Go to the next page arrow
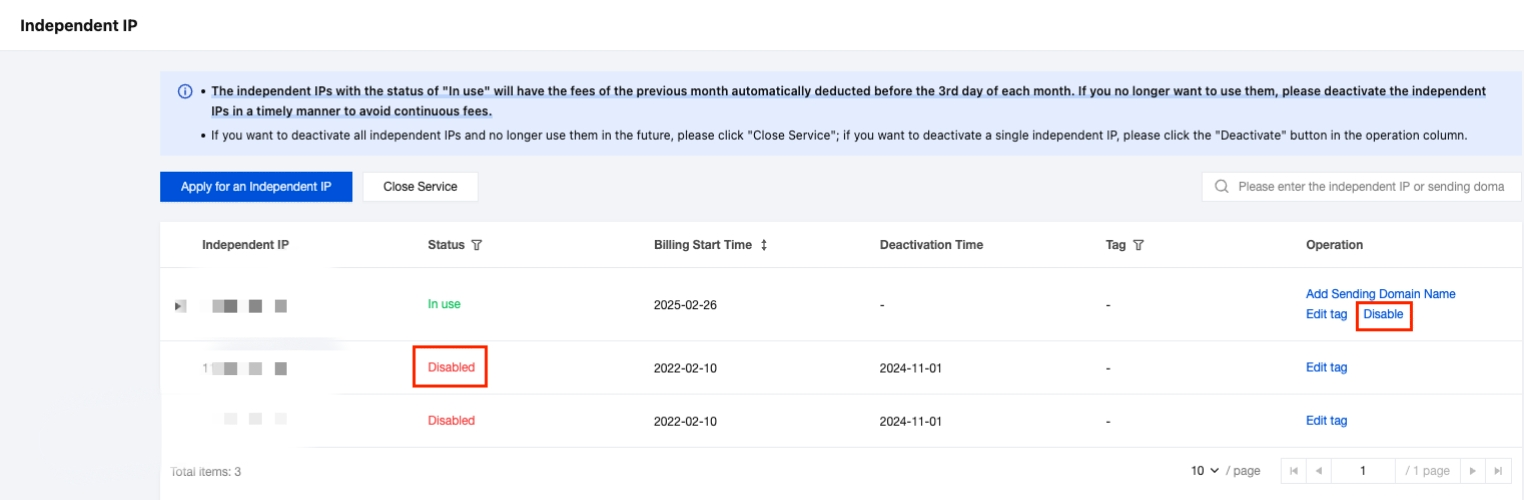 [1472, 471]
